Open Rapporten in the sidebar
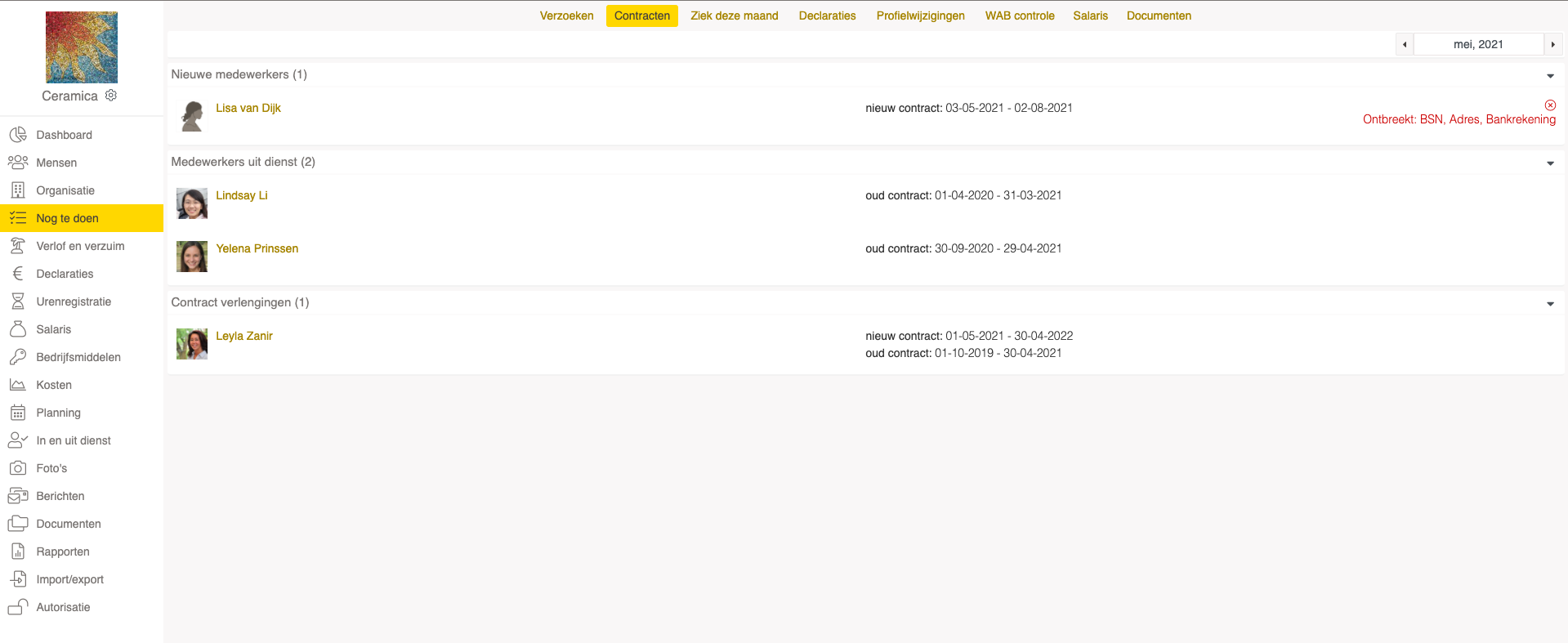 [x=82, y=551]
